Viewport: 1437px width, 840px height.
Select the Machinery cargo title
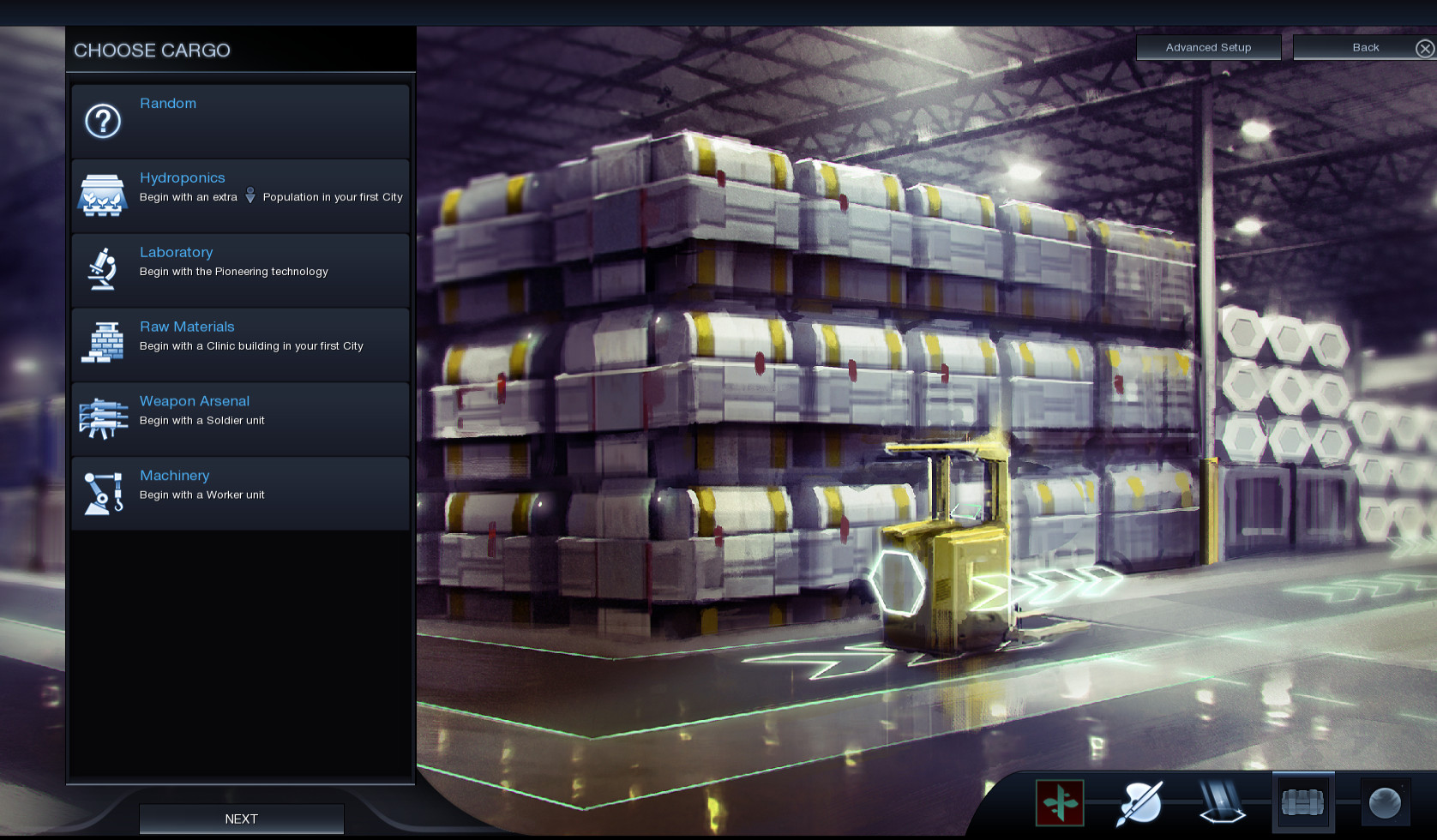(175, 476)
